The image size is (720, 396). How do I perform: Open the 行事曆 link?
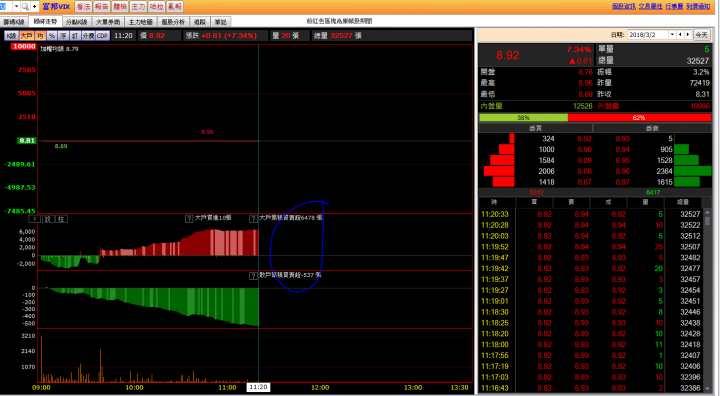[675, 6]
